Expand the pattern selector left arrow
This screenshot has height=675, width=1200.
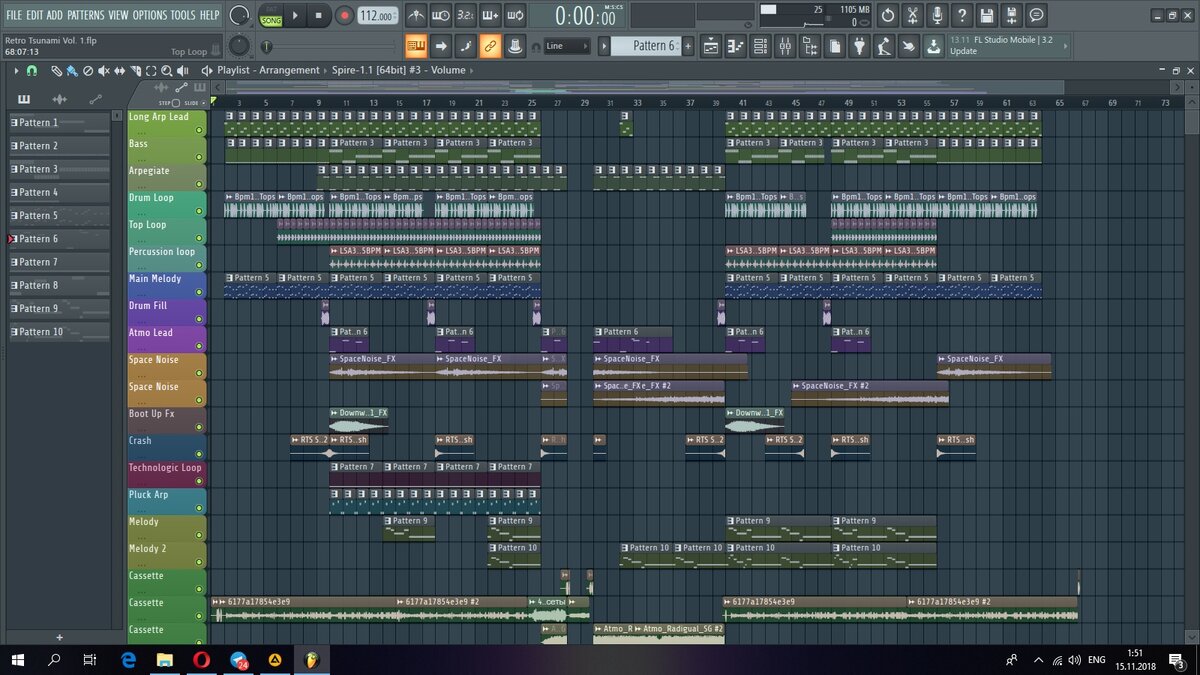click(604, 46)
